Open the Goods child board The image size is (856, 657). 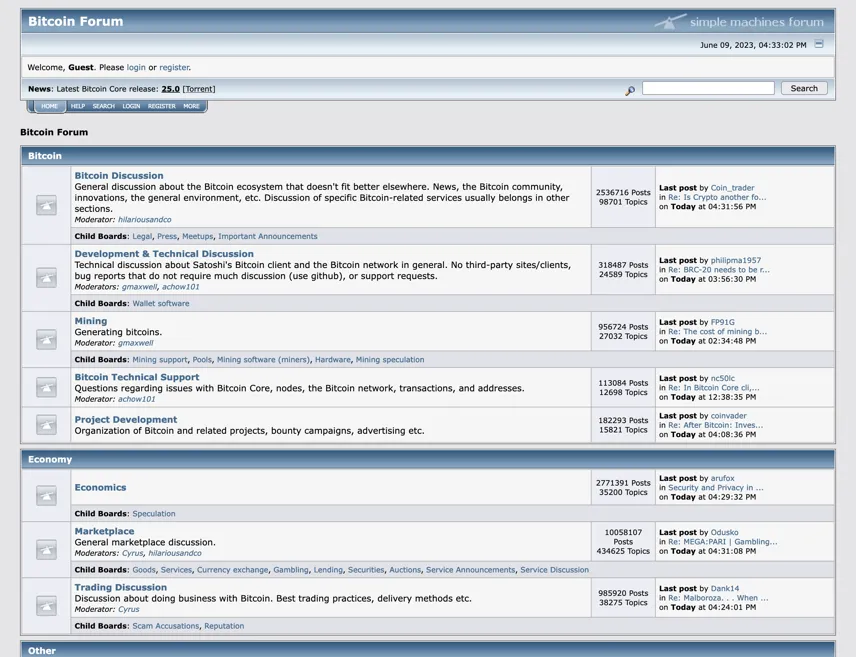coord(144,570)
